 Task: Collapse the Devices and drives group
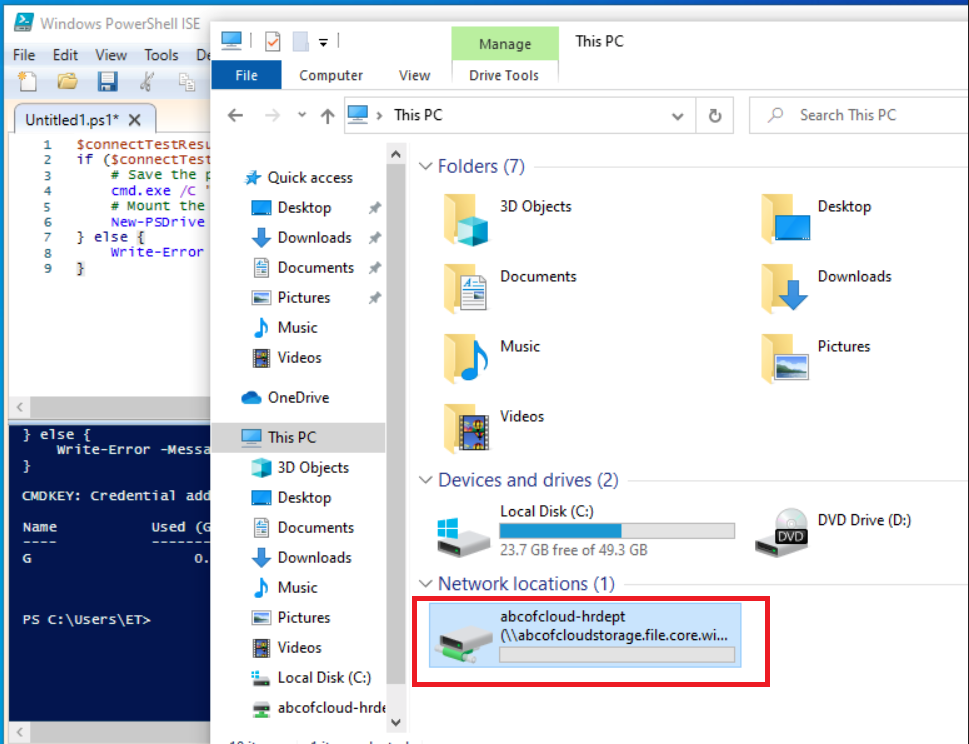click(426, 481)
